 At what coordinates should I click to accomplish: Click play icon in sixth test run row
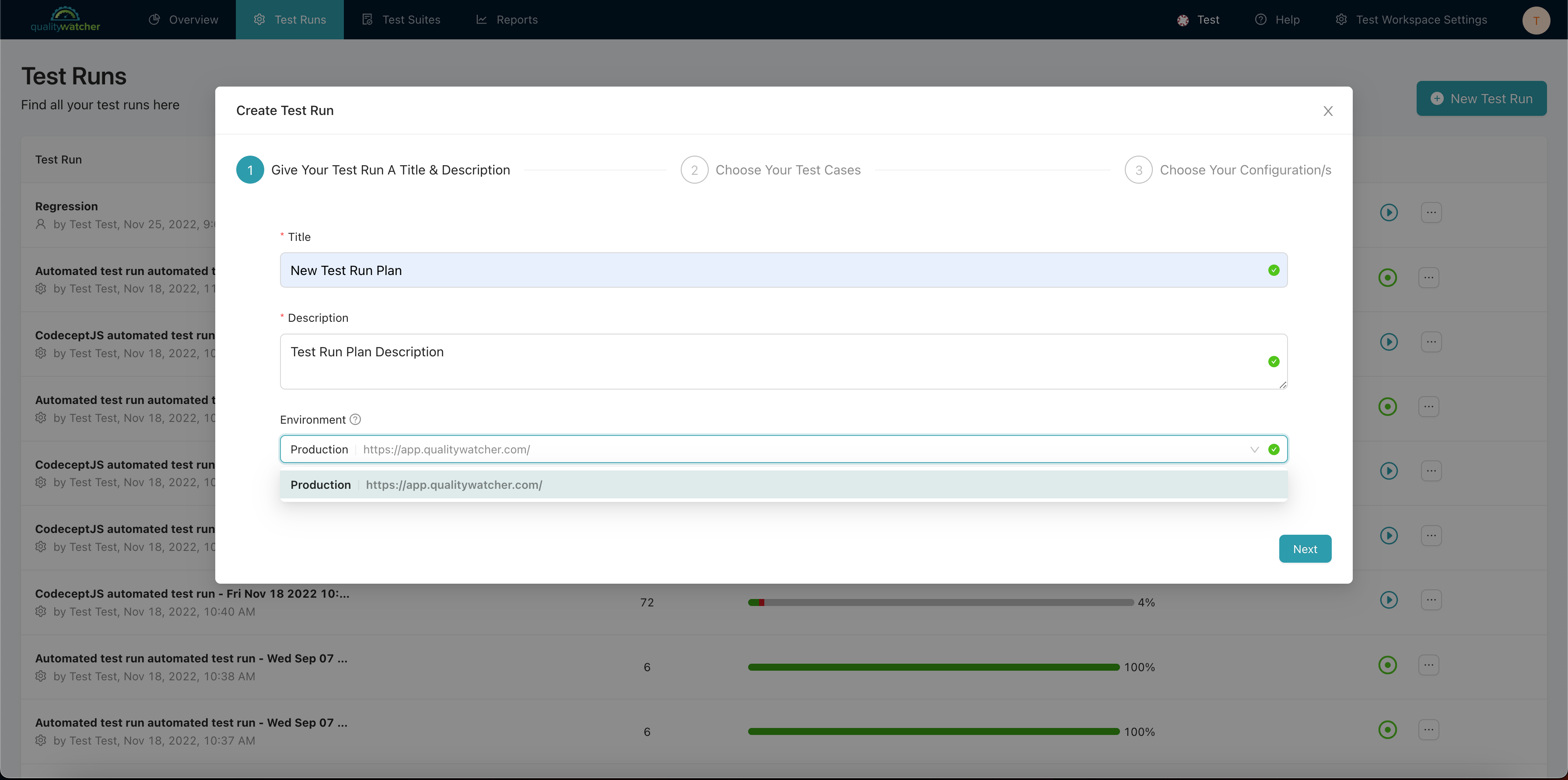1389,536
